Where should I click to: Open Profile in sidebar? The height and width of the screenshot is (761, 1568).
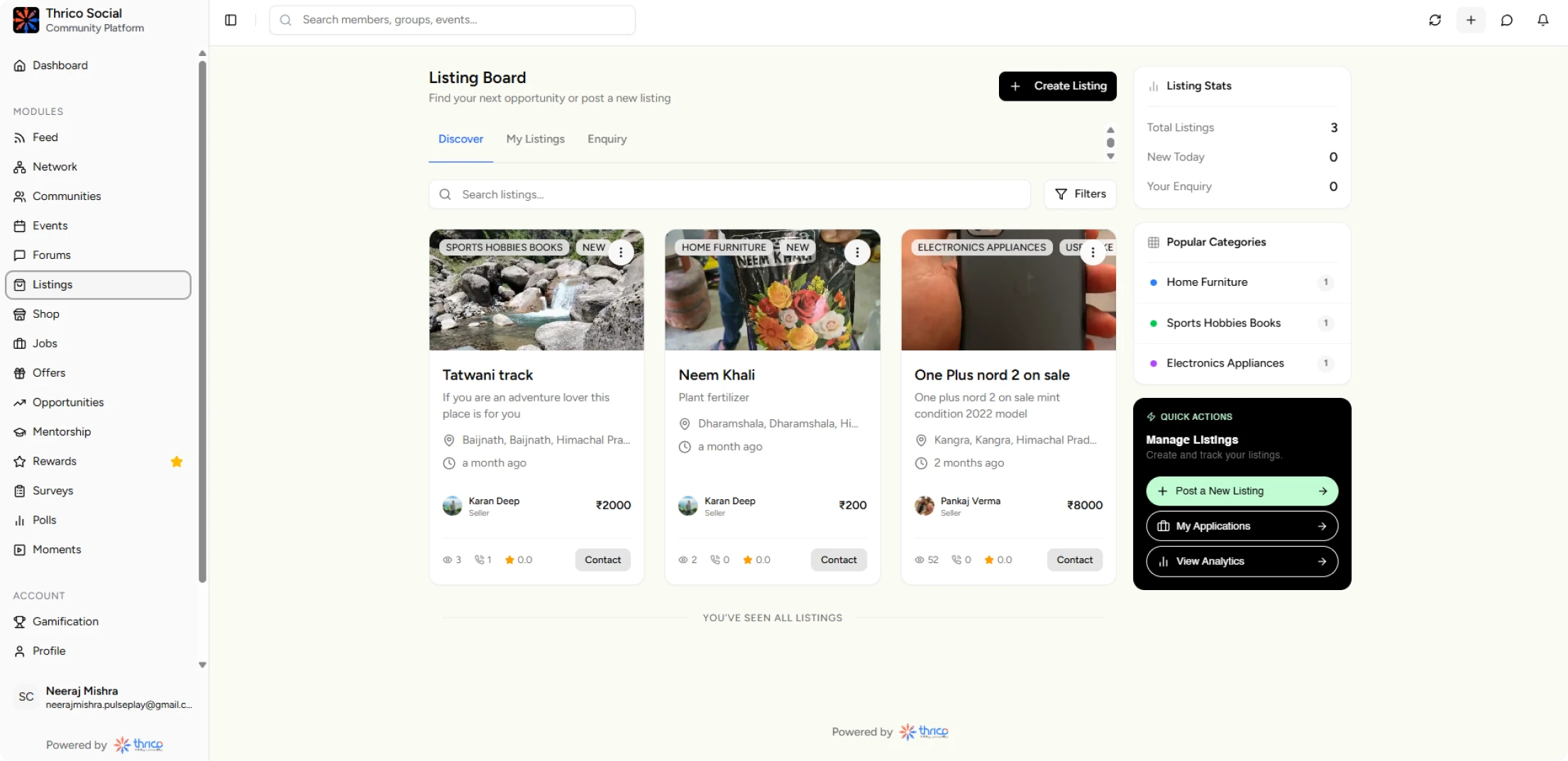pyautogui.click(x=98, y=651)
